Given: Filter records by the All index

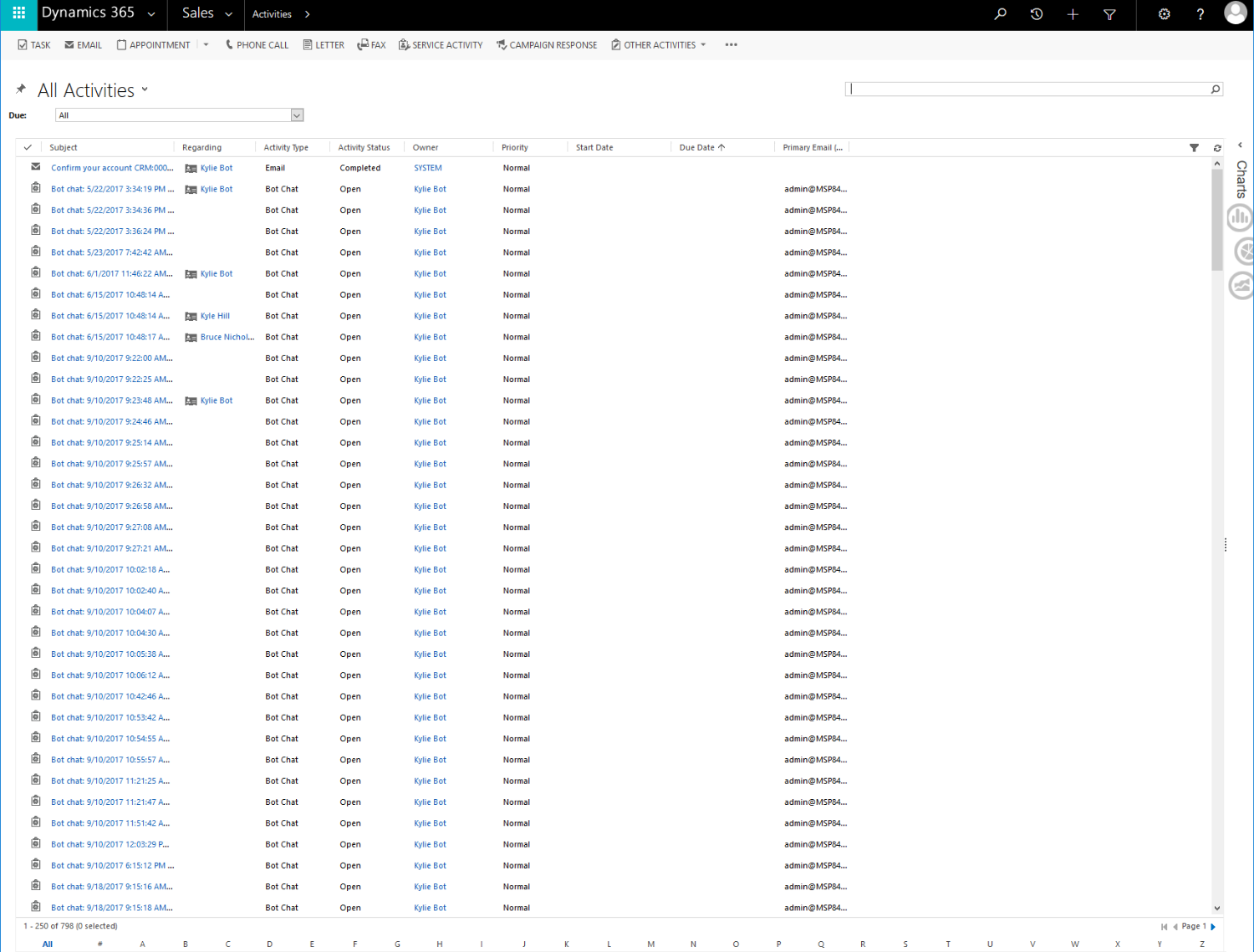Looking at the screenshot, I should coord(48,944).
